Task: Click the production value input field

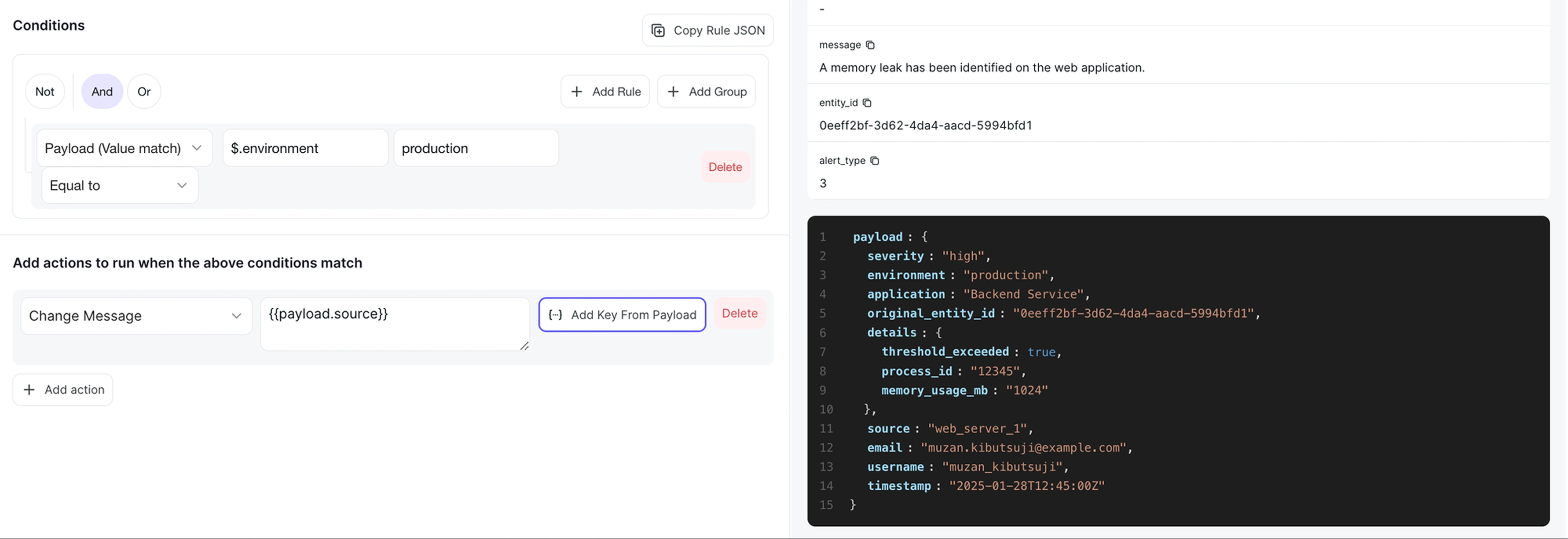Action: tap(476, 148)
